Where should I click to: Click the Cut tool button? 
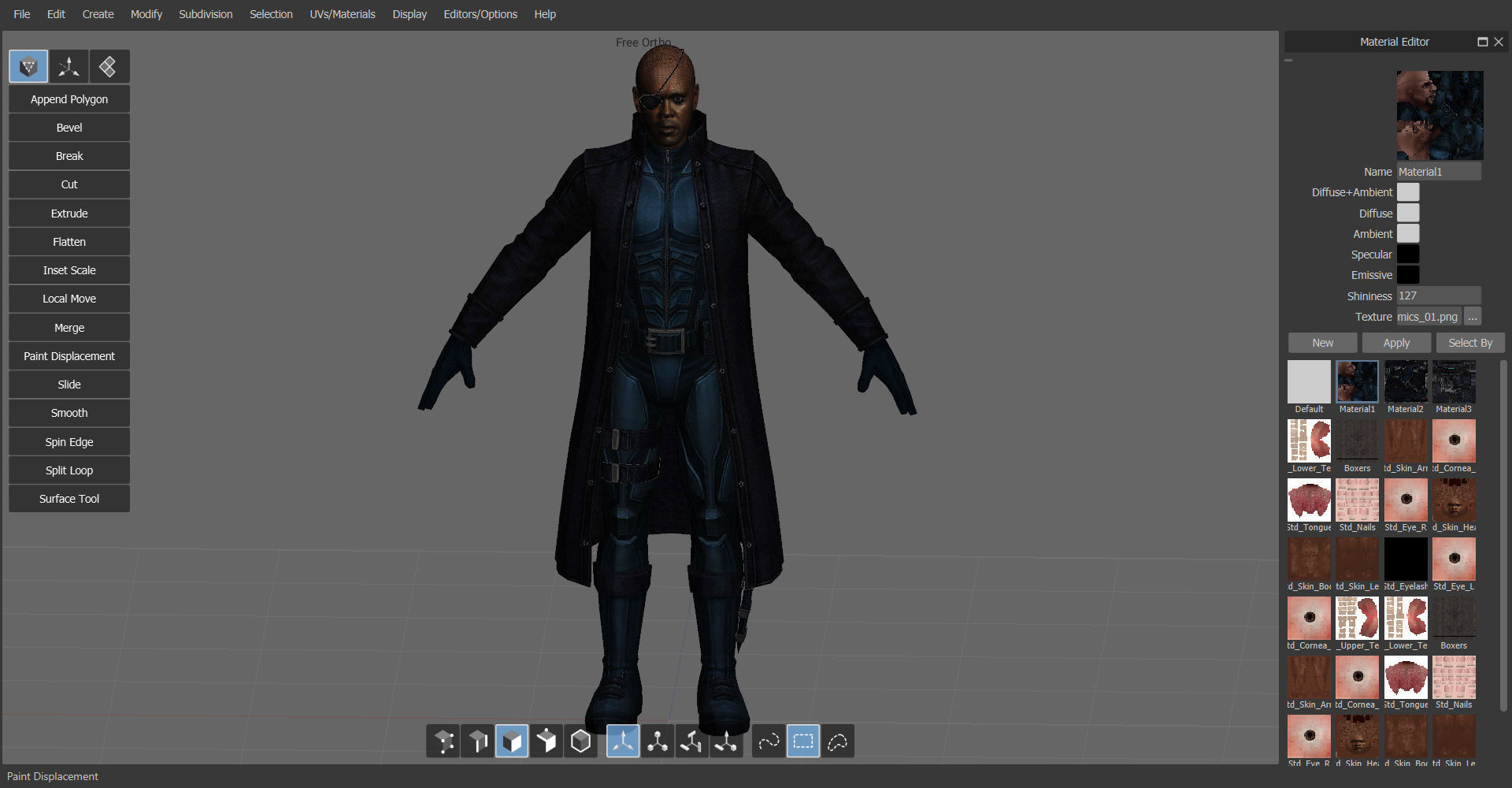69,184
